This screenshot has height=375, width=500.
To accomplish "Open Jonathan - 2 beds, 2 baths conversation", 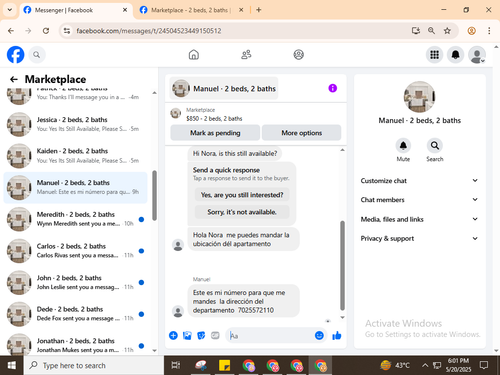I will point(75,345).
